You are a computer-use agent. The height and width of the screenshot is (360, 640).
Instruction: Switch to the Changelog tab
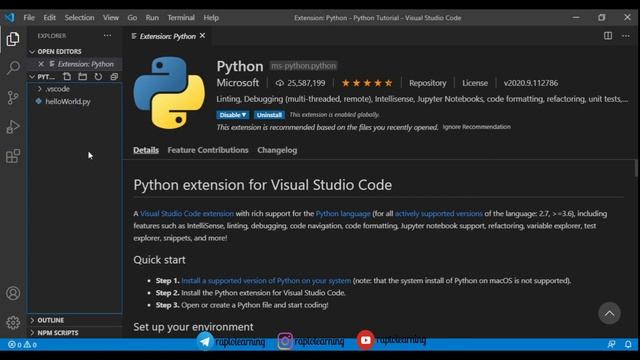click(277, 150)
